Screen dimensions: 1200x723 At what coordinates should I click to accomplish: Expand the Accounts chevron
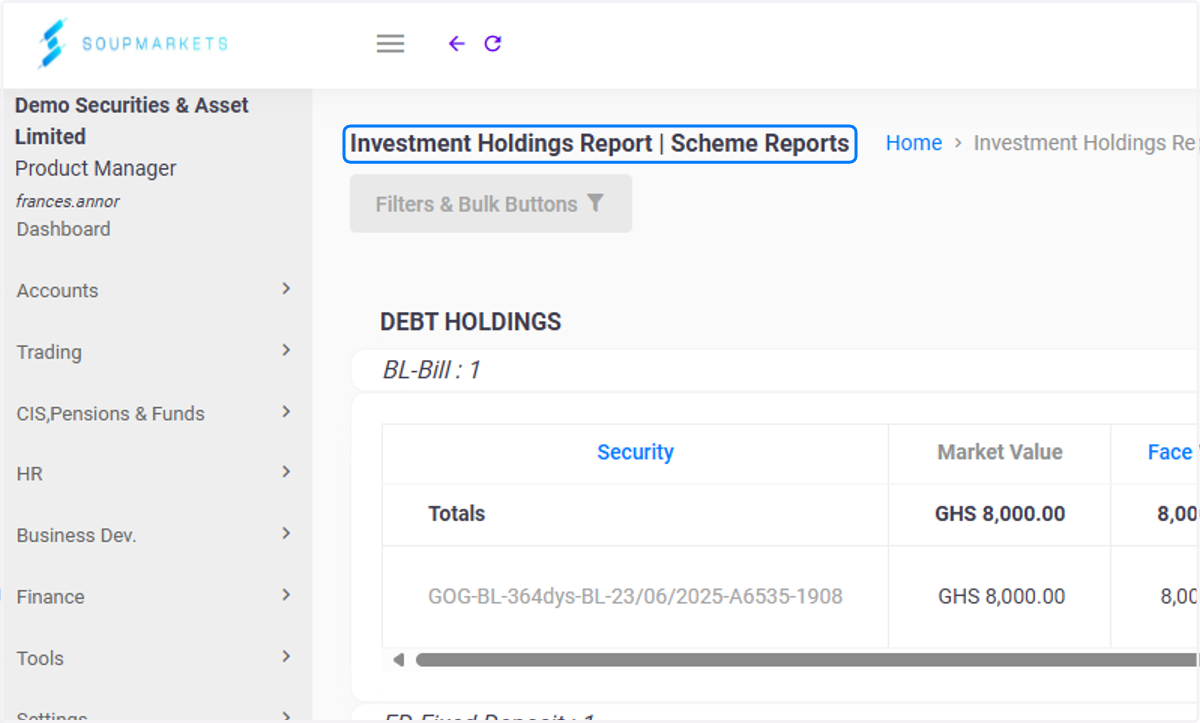286,289
